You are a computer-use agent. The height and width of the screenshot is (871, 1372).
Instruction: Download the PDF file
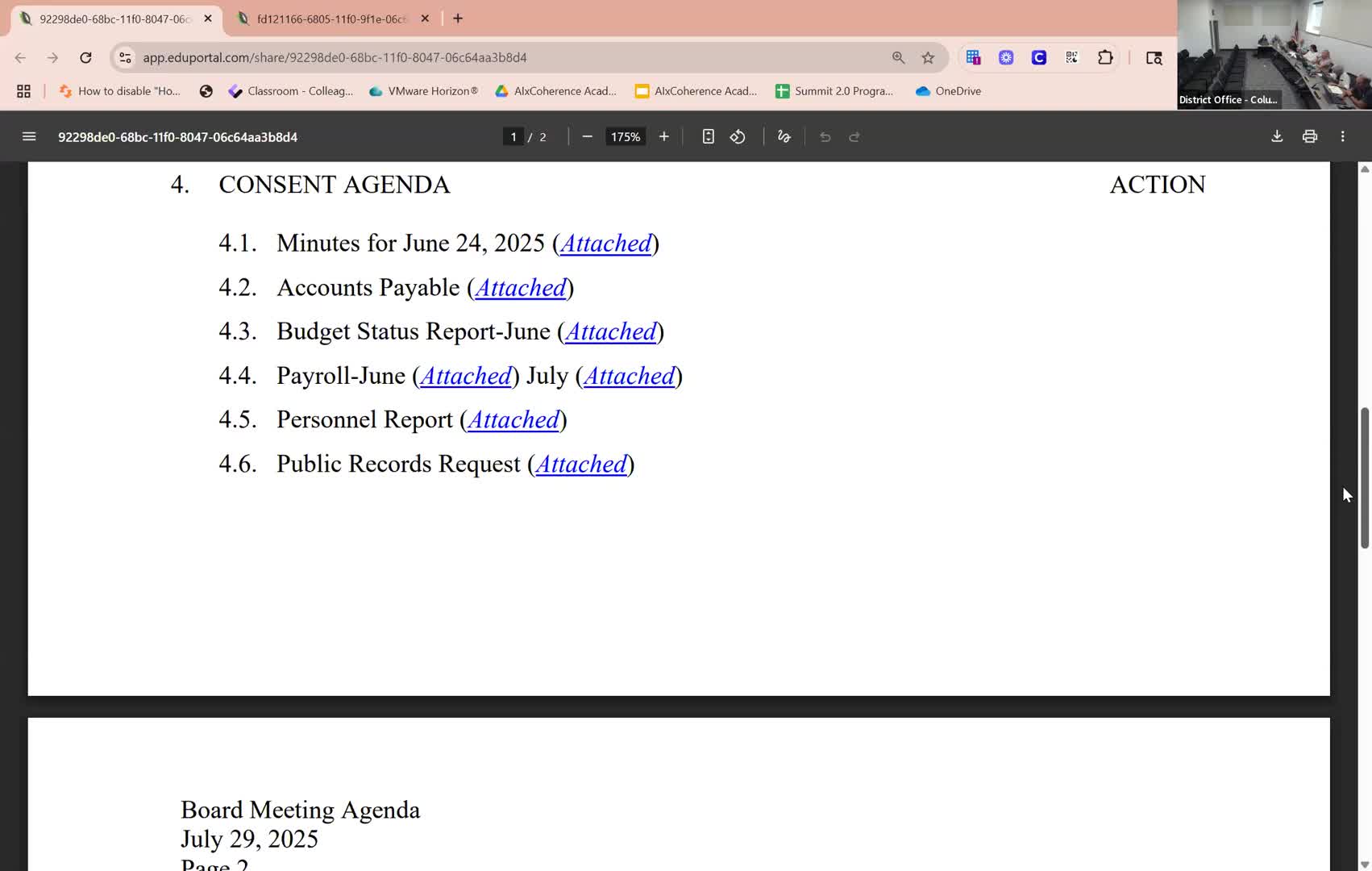(x=1277, y=137)
